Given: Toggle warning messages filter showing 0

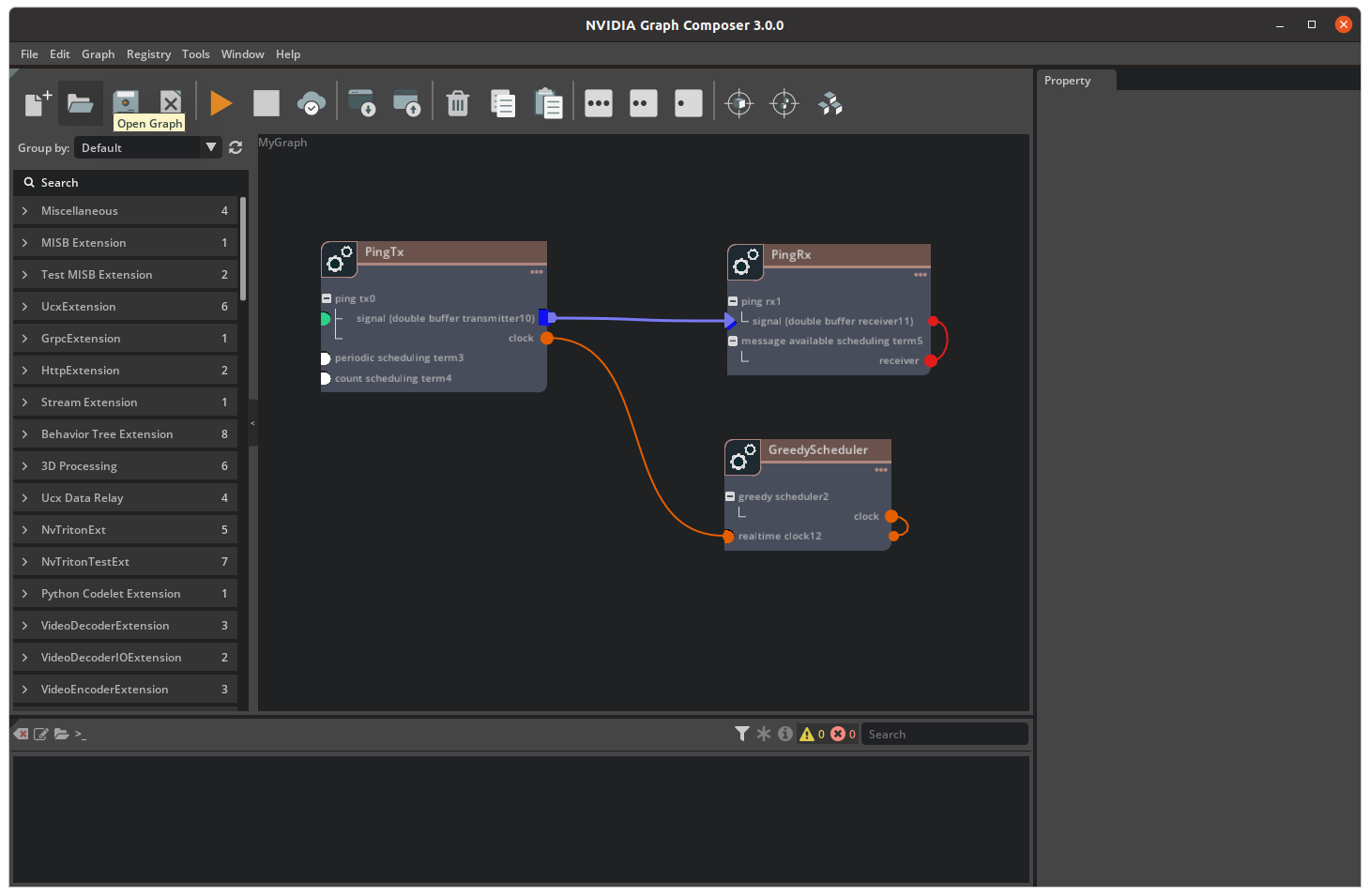Looking at the screenshot, I should click(812, 734).
